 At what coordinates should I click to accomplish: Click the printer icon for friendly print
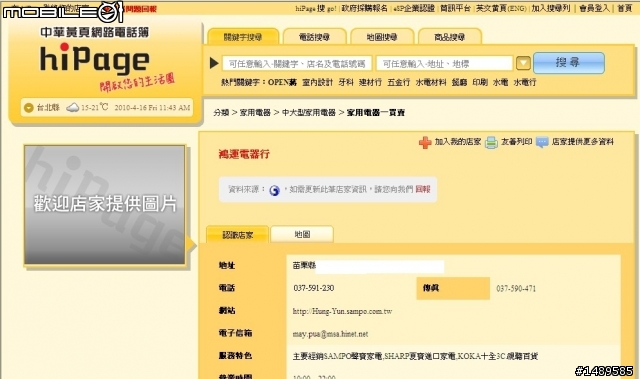tap(491, 142)
